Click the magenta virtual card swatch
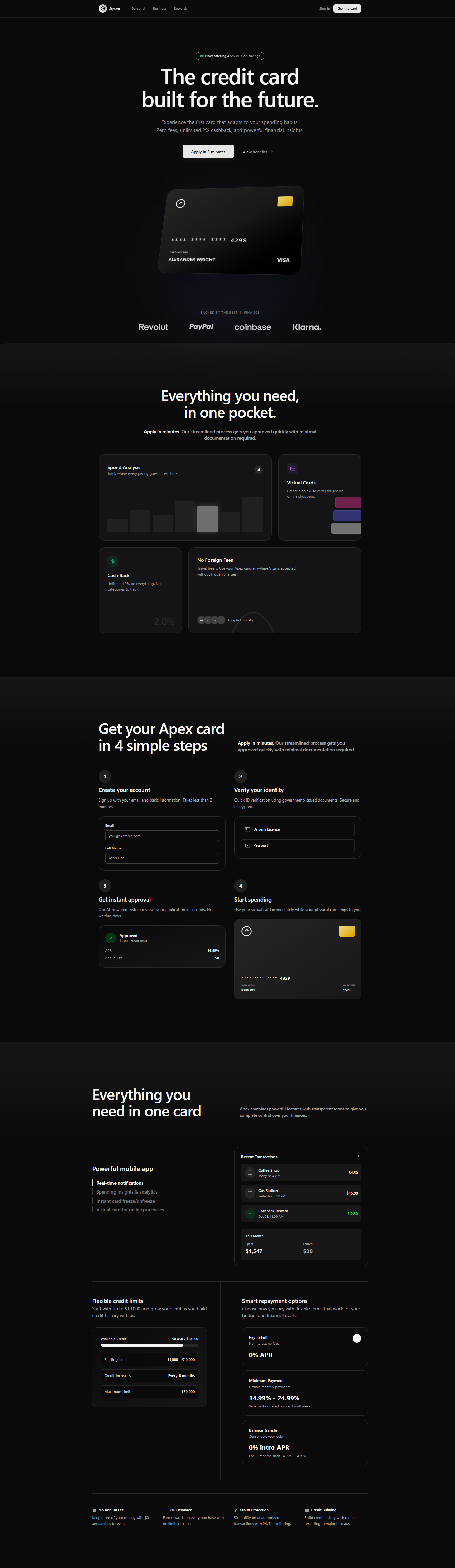 click(348, 502)
